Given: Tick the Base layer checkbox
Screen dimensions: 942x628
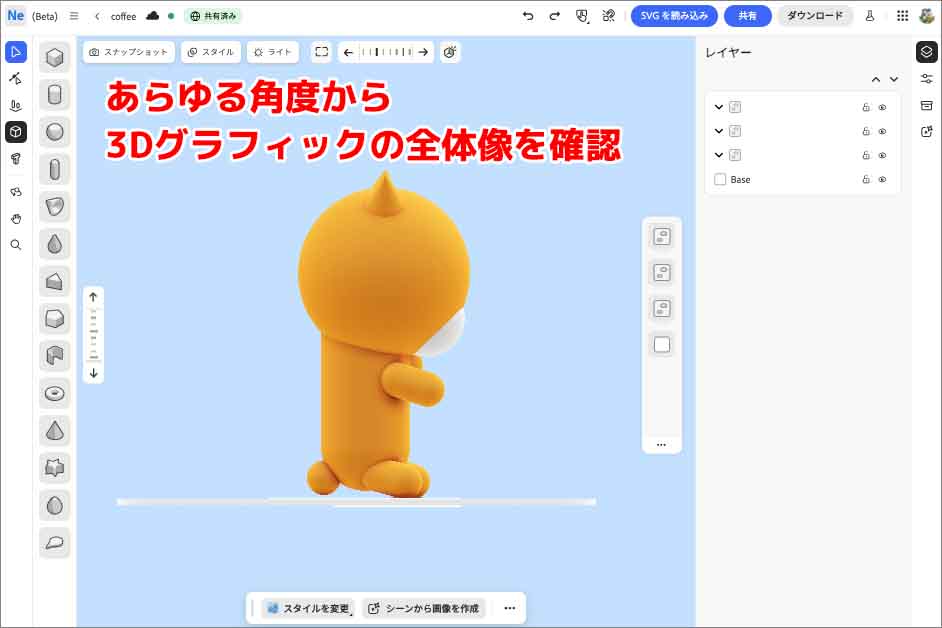Looking at the screenshot, I should (x=720, y=179).
